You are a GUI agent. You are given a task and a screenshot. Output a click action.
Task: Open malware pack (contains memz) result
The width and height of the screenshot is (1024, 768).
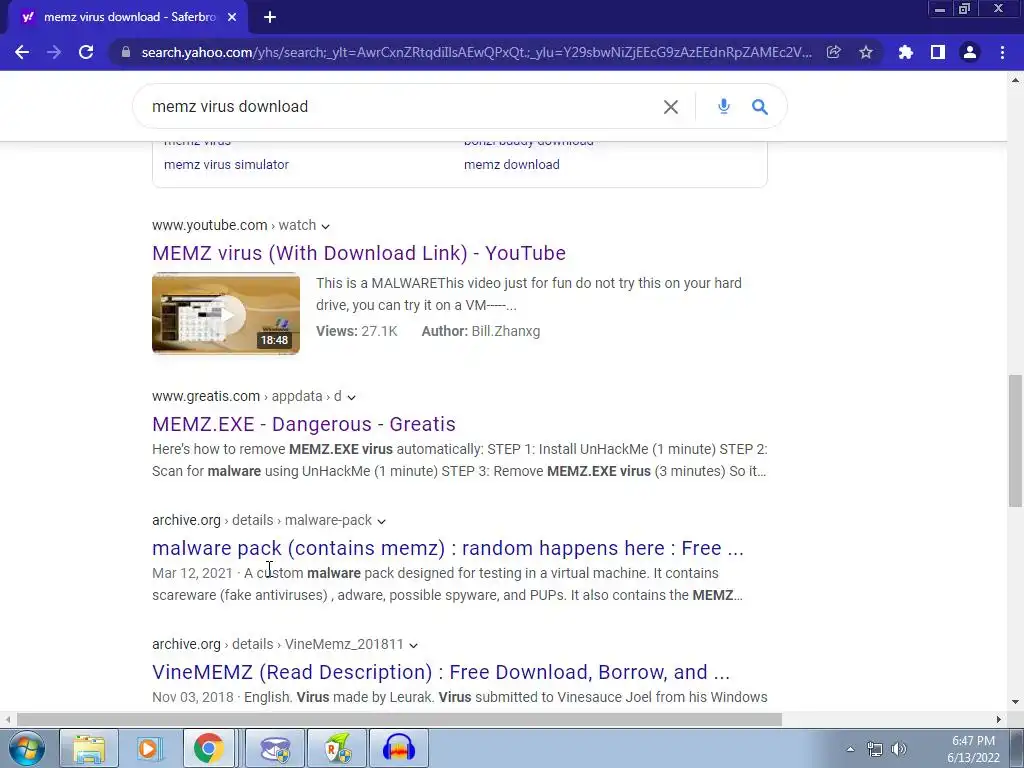click(447, 548)
